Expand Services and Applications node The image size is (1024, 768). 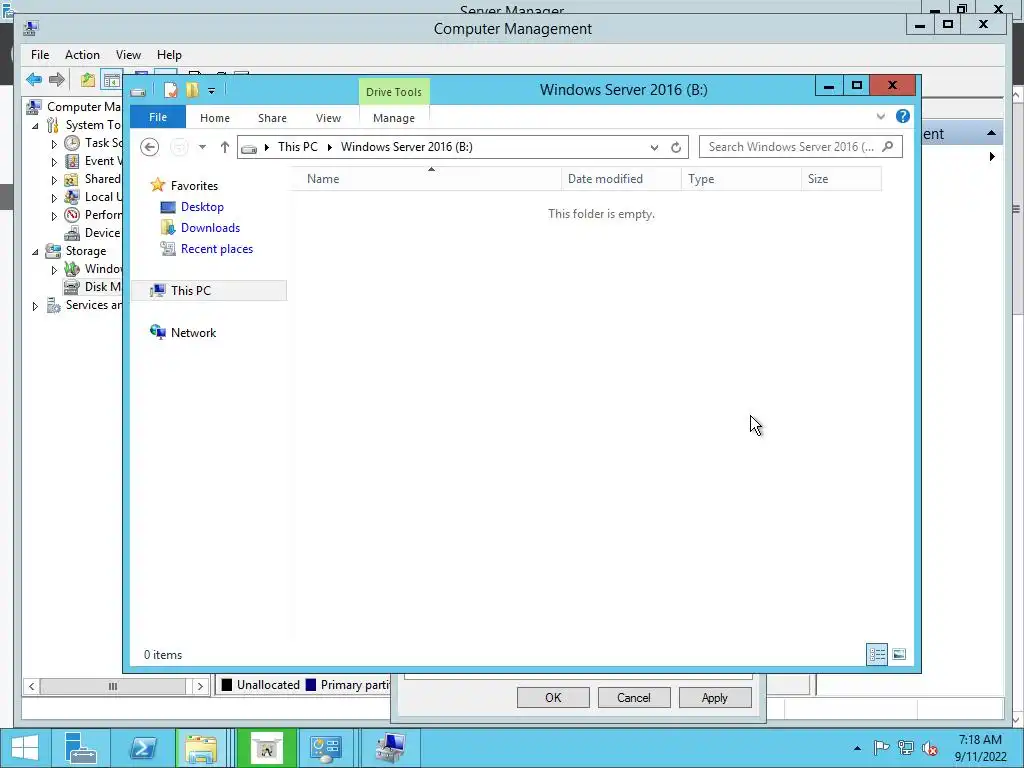pyautogui.click(x=35, y=306)
